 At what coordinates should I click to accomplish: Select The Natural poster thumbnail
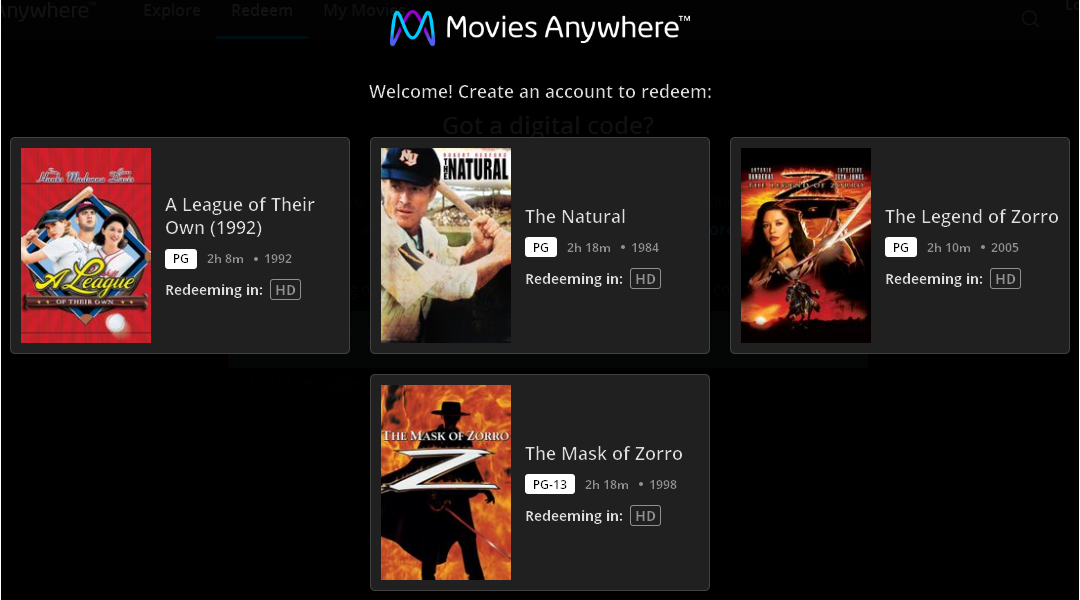click(446, 245)
